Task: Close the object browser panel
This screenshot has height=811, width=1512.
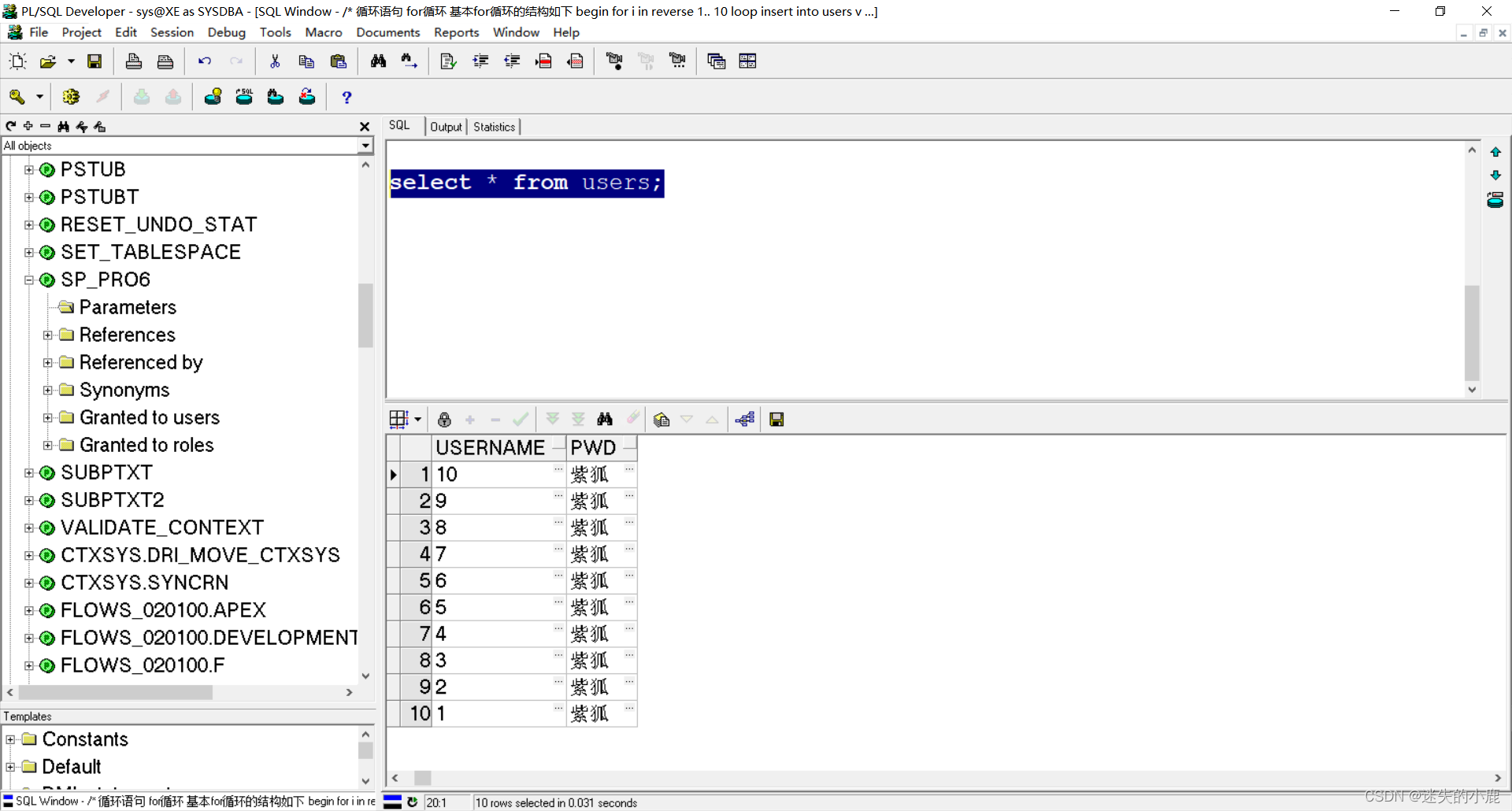Action: [x=365, y=126]
